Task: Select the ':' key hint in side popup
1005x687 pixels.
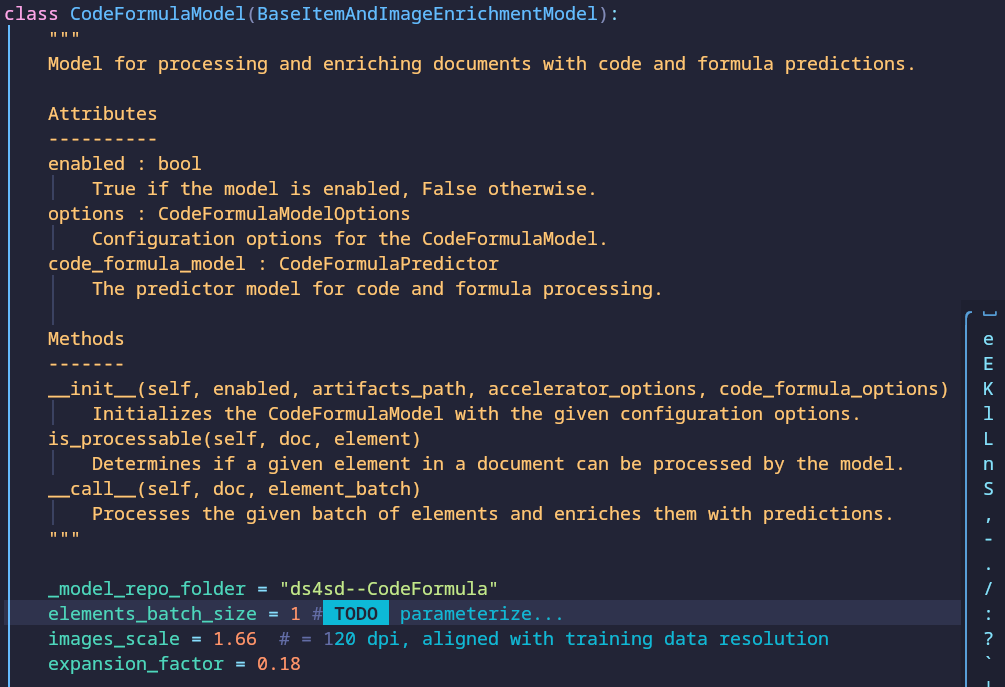Action: (988, 614)
